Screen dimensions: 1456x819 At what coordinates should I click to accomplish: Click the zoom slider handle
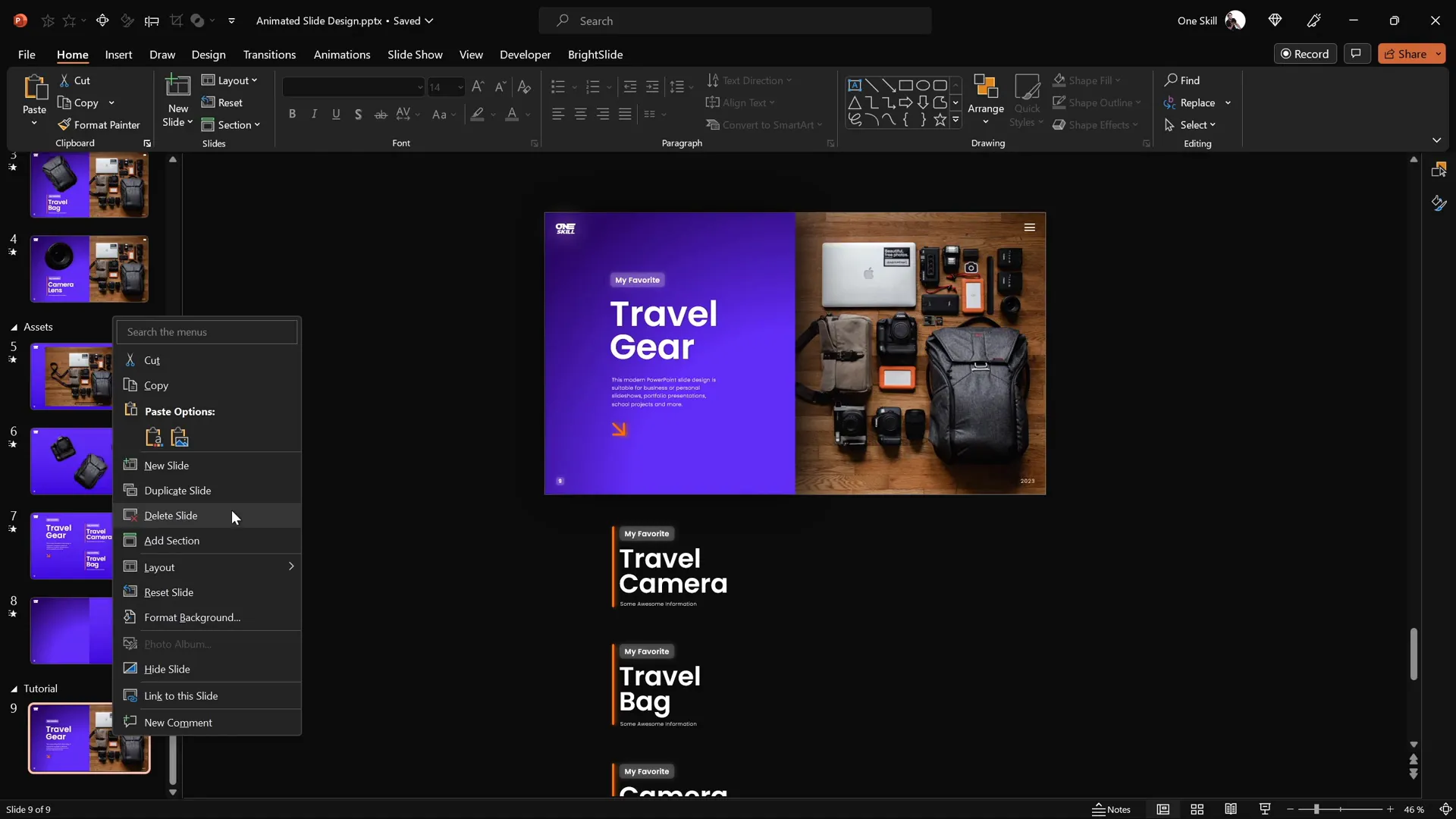[1316, 809]
